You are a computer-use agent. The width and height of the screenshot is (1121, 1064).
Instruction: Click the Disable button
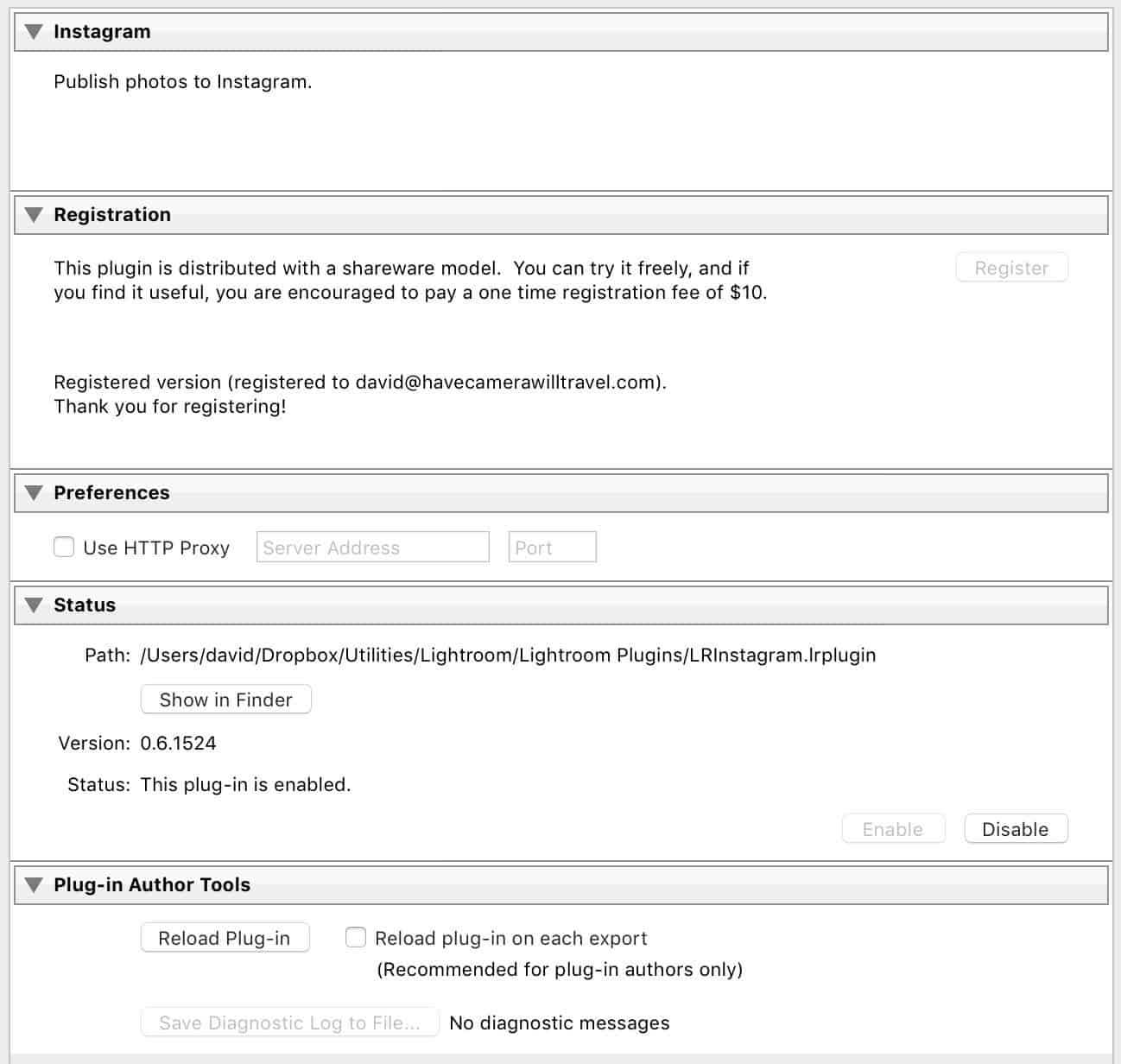coord(1016,829)
